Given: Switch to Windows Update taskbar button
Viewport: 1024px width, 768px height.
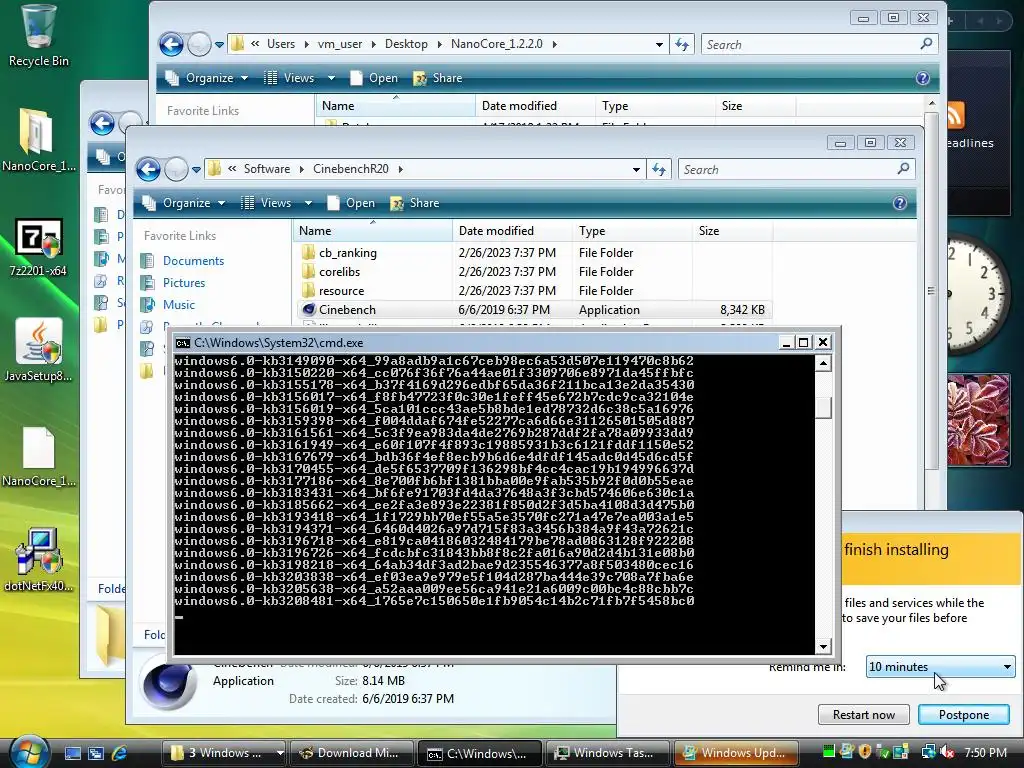Looking at the screenshot, I should 736,753.
